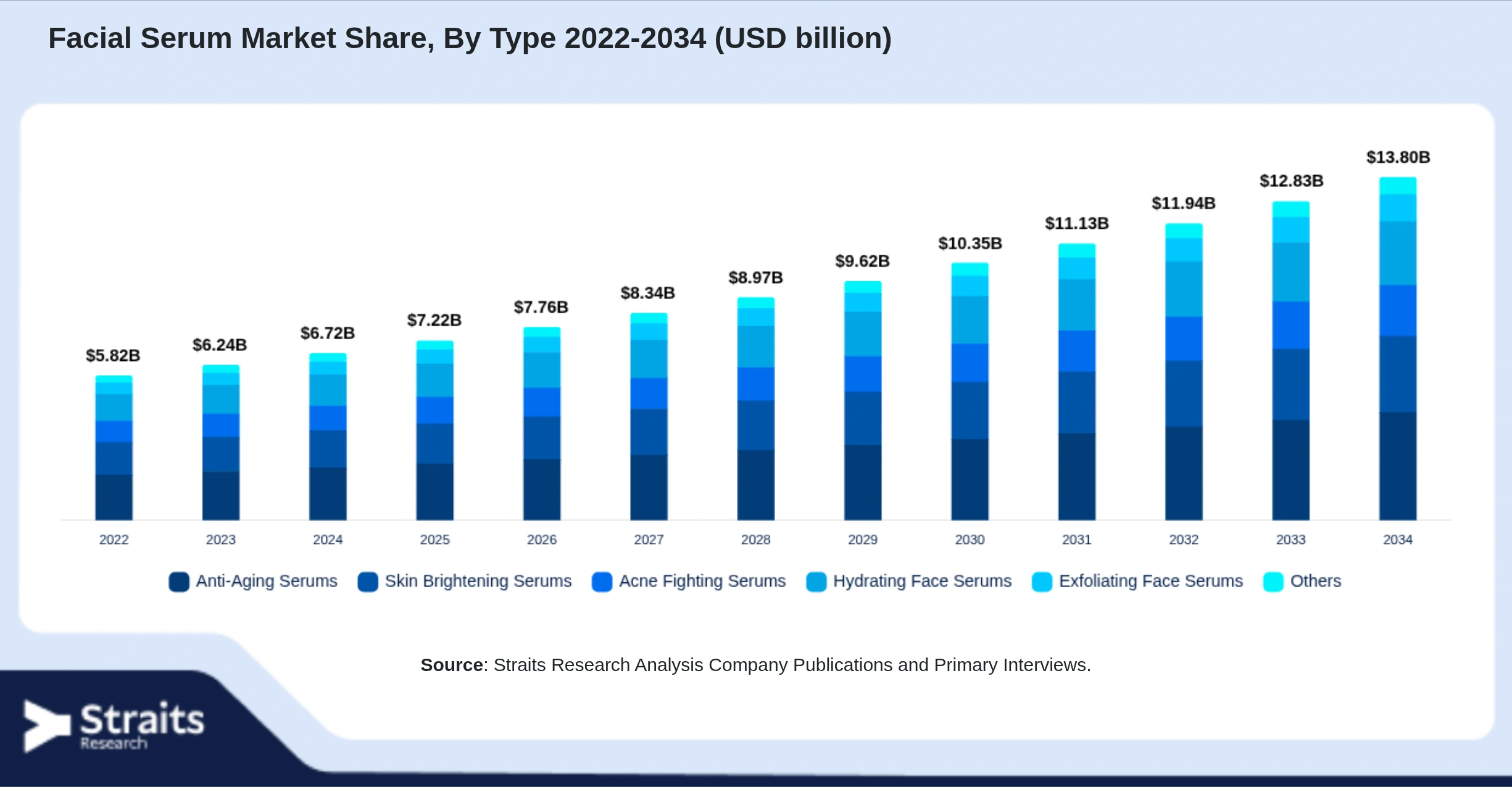Click the $11.13B total label

coord(1077,223)
